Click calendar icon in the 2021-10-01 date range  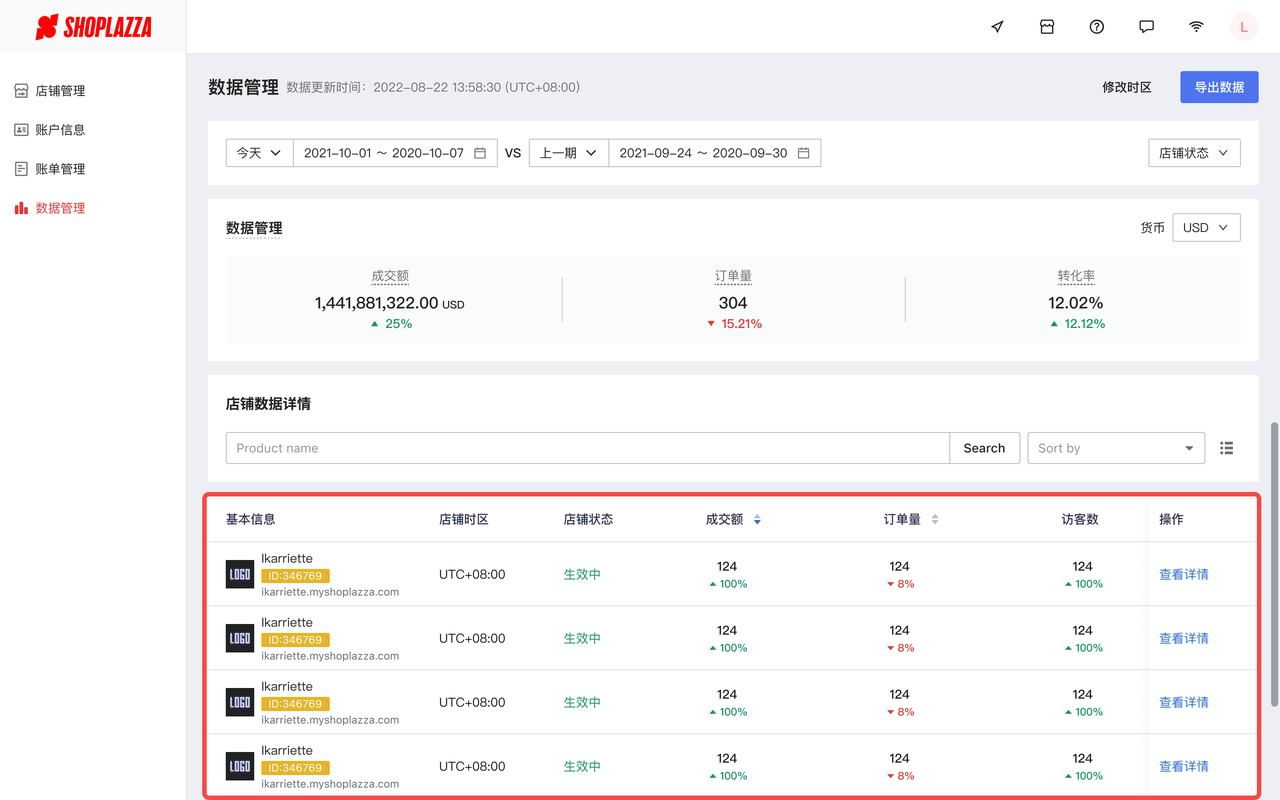[480, 153]
